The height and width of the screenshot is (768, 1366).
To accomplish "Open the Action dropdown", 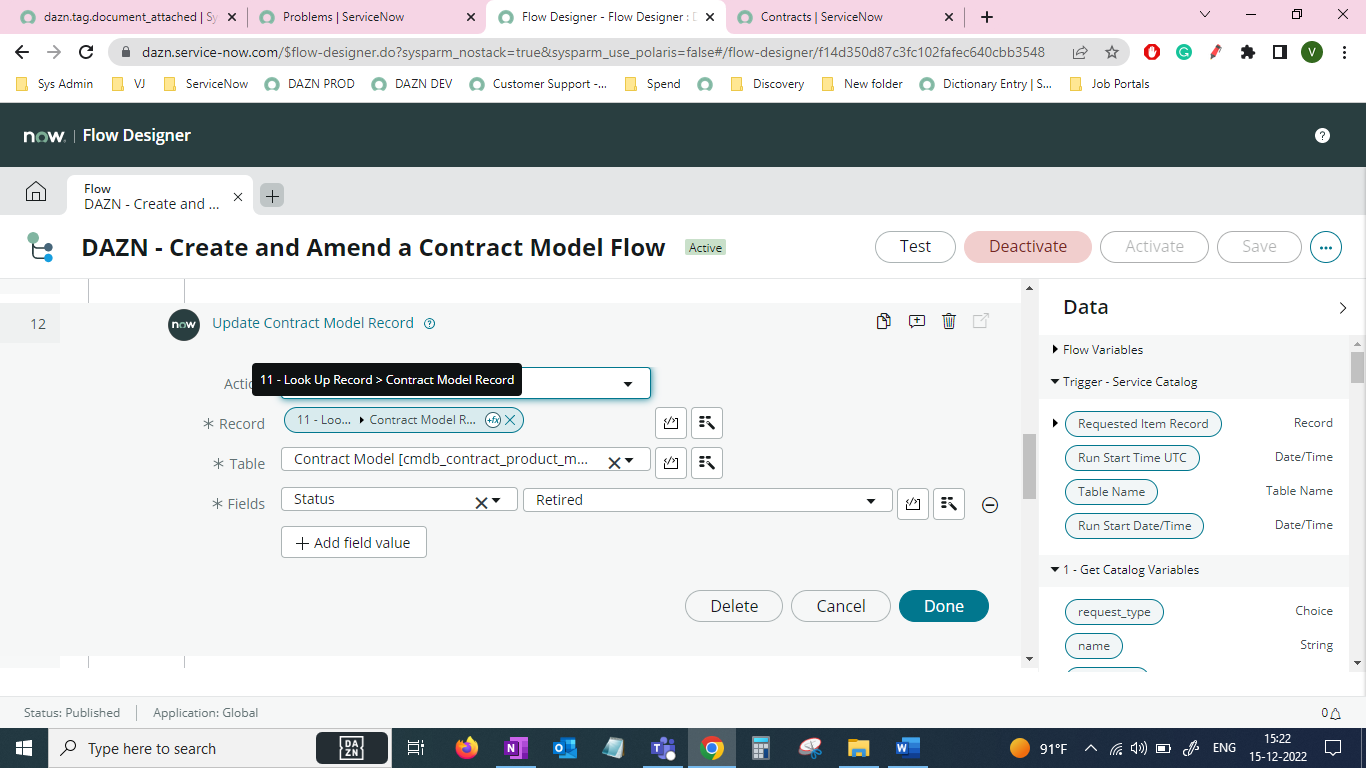I will tap(628, 384).
